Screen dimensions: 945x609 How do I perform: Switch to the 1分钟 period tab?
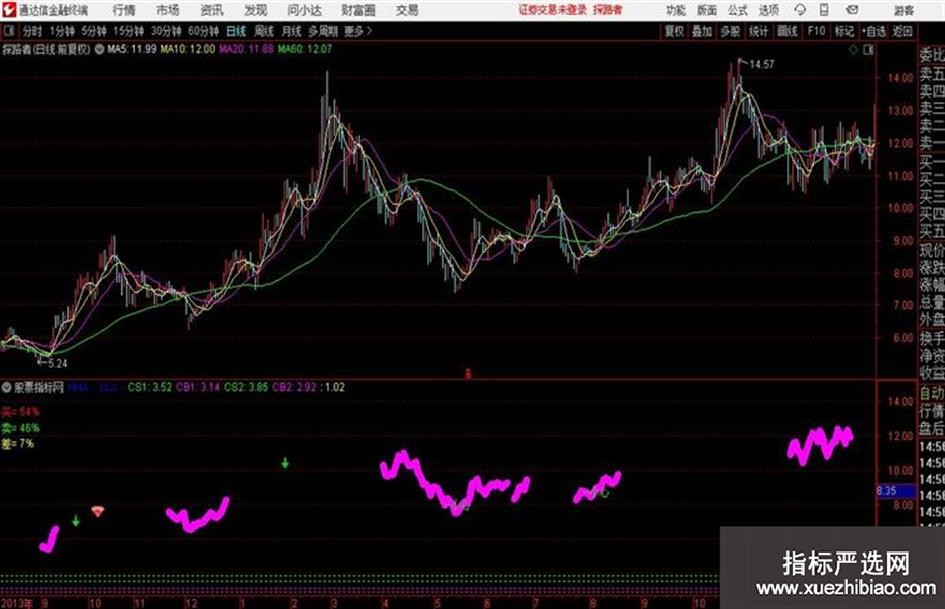62,31
